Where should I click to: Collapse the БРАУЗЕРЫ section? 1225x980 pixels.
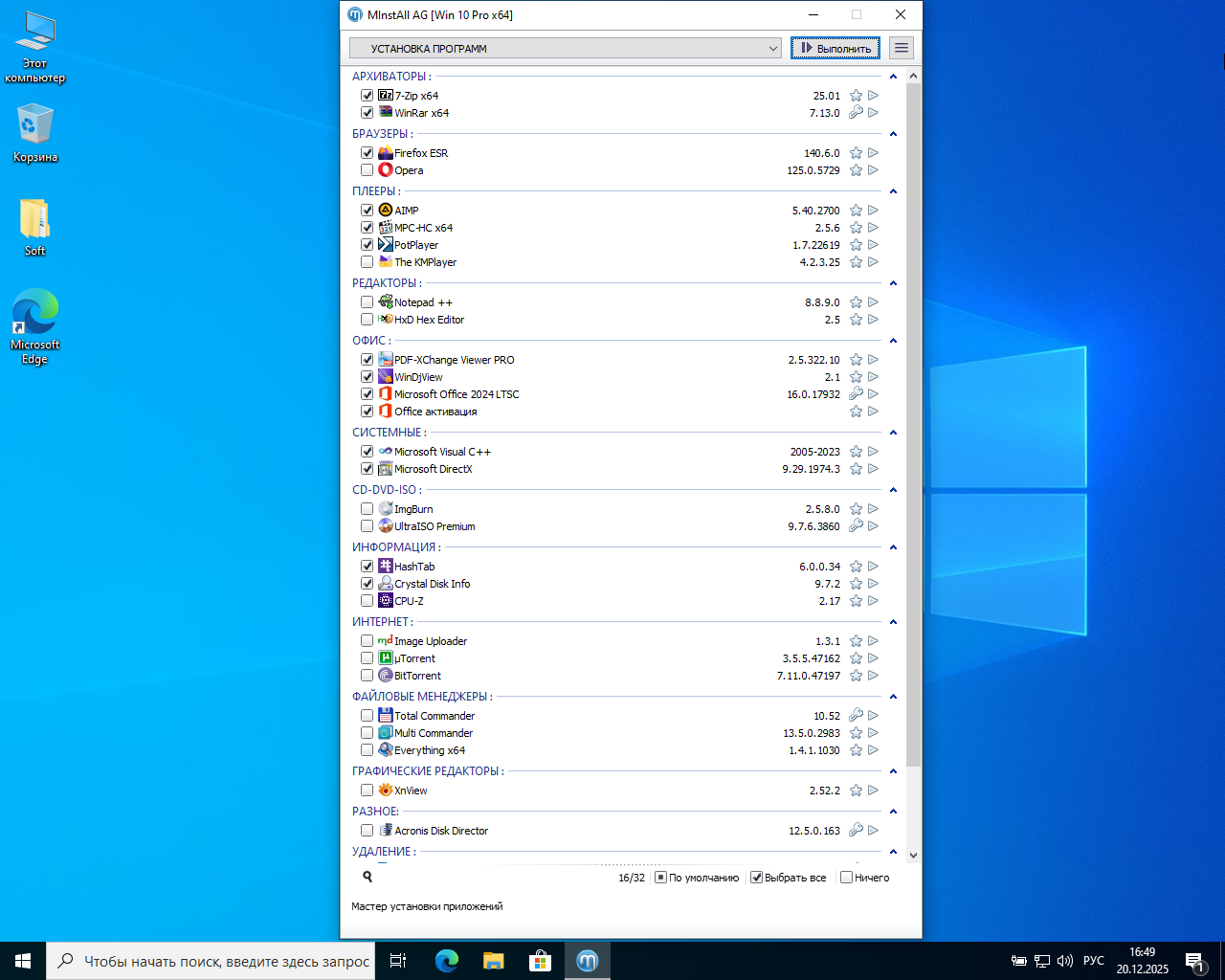click(x=893, y=134)
